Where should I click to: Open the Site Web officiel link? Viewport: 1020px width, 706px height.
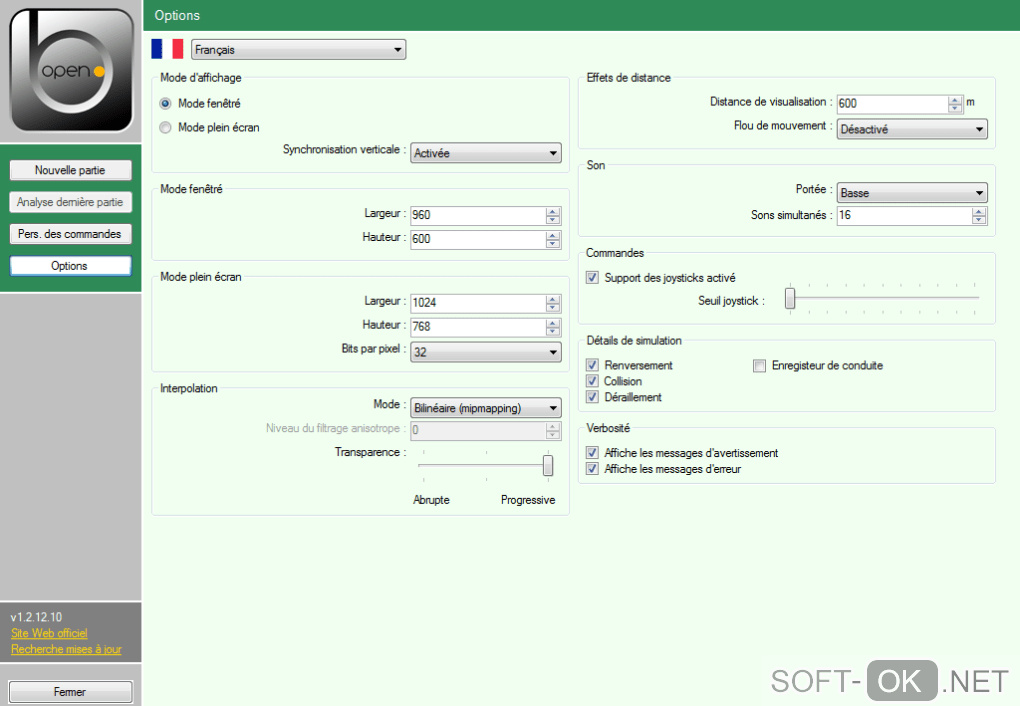tap(49, 633)
